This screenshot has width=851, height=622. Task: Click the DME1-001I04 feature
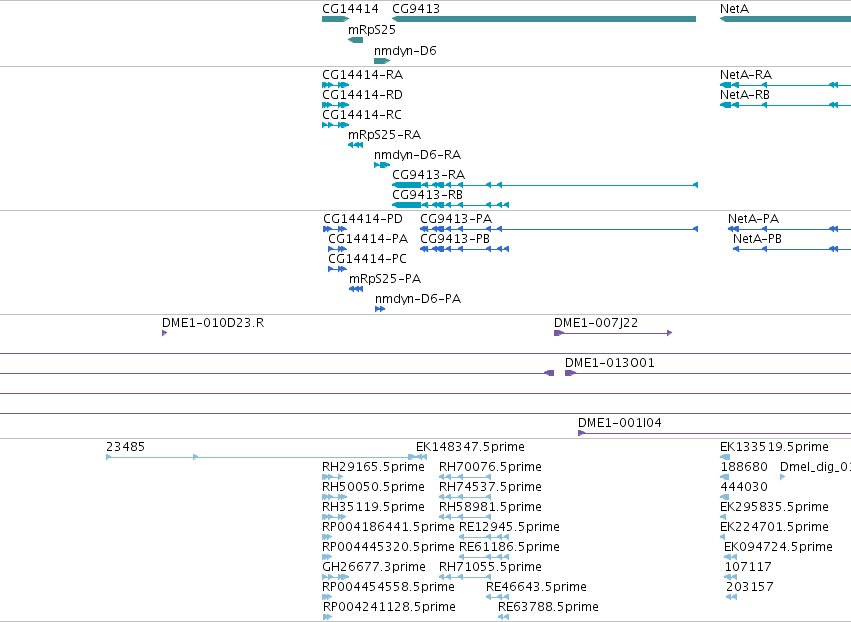(619, 423)
